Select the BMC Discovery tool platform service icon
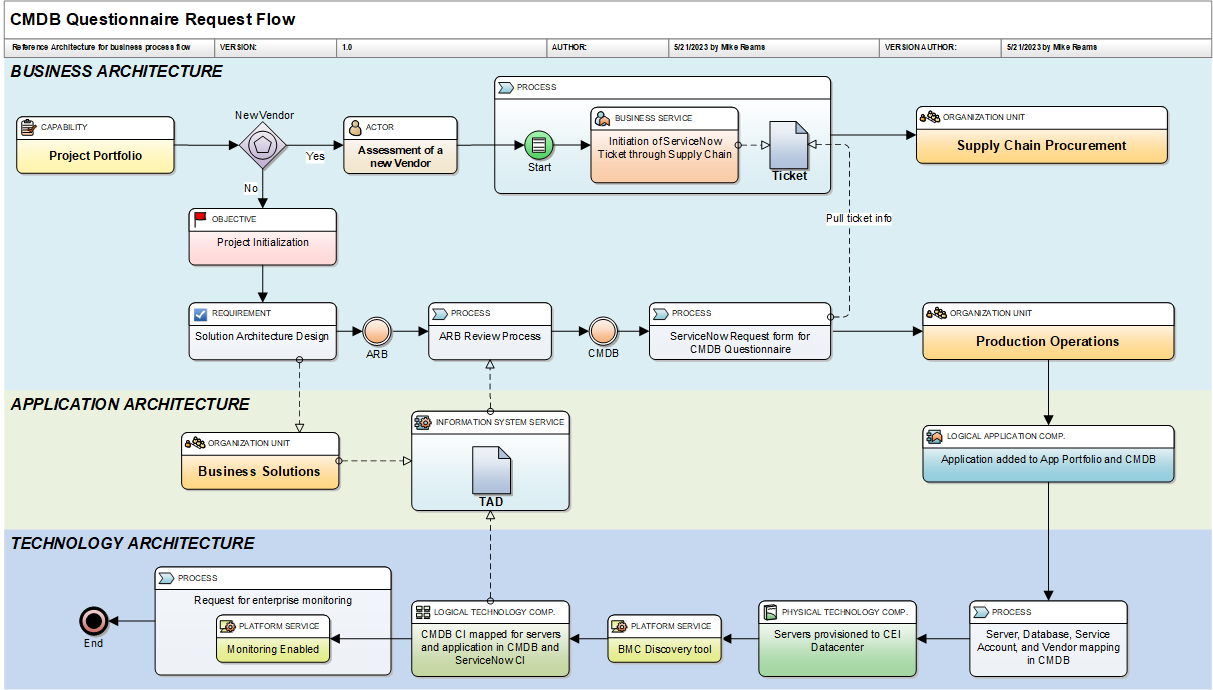This screenshot has width=1213, height=690. 619,626
